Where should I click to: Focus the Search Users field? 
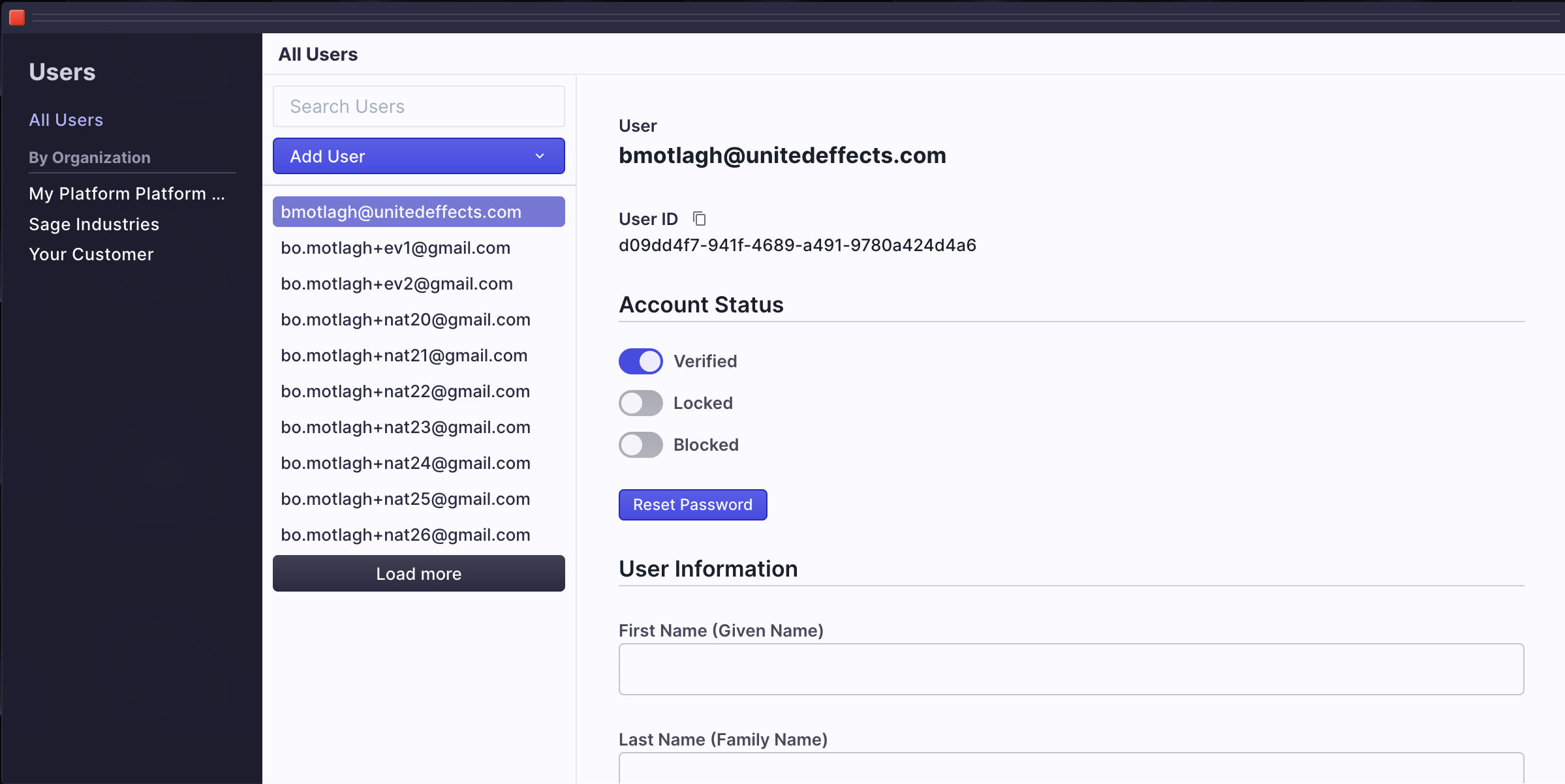point(418,106)
